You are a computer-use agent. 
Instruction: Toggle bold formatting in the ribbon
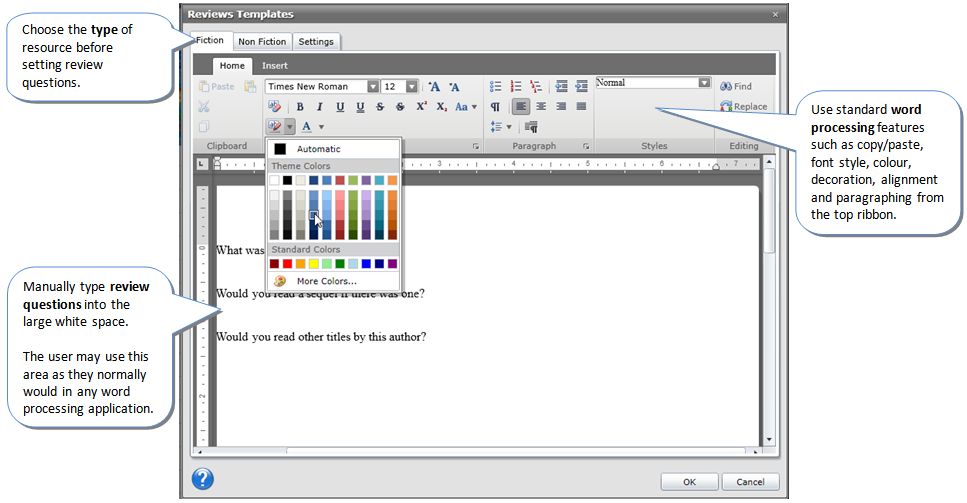pyautogui.click(x=299, y=107)
